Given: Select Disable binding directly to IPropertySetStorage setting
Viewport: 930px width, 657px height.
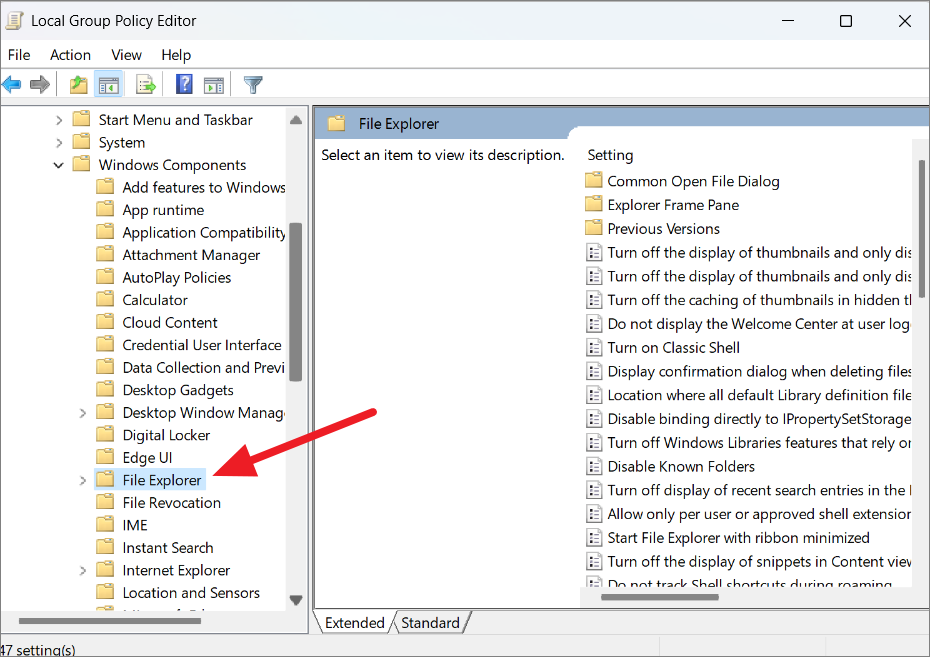Looking at the screenshot, I should [759, 419].
